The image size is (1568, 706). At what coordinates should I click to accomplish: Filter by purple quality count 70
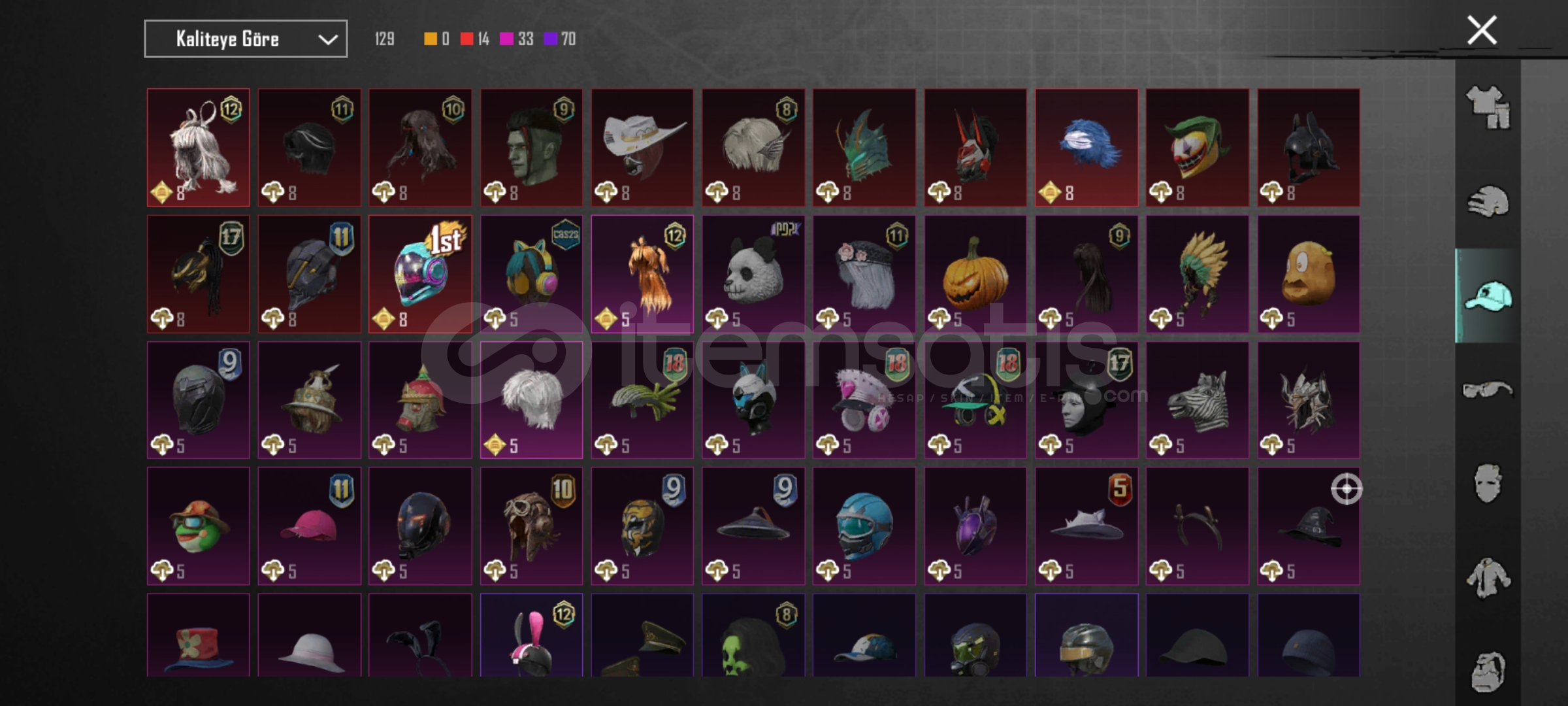click(560, 39)
